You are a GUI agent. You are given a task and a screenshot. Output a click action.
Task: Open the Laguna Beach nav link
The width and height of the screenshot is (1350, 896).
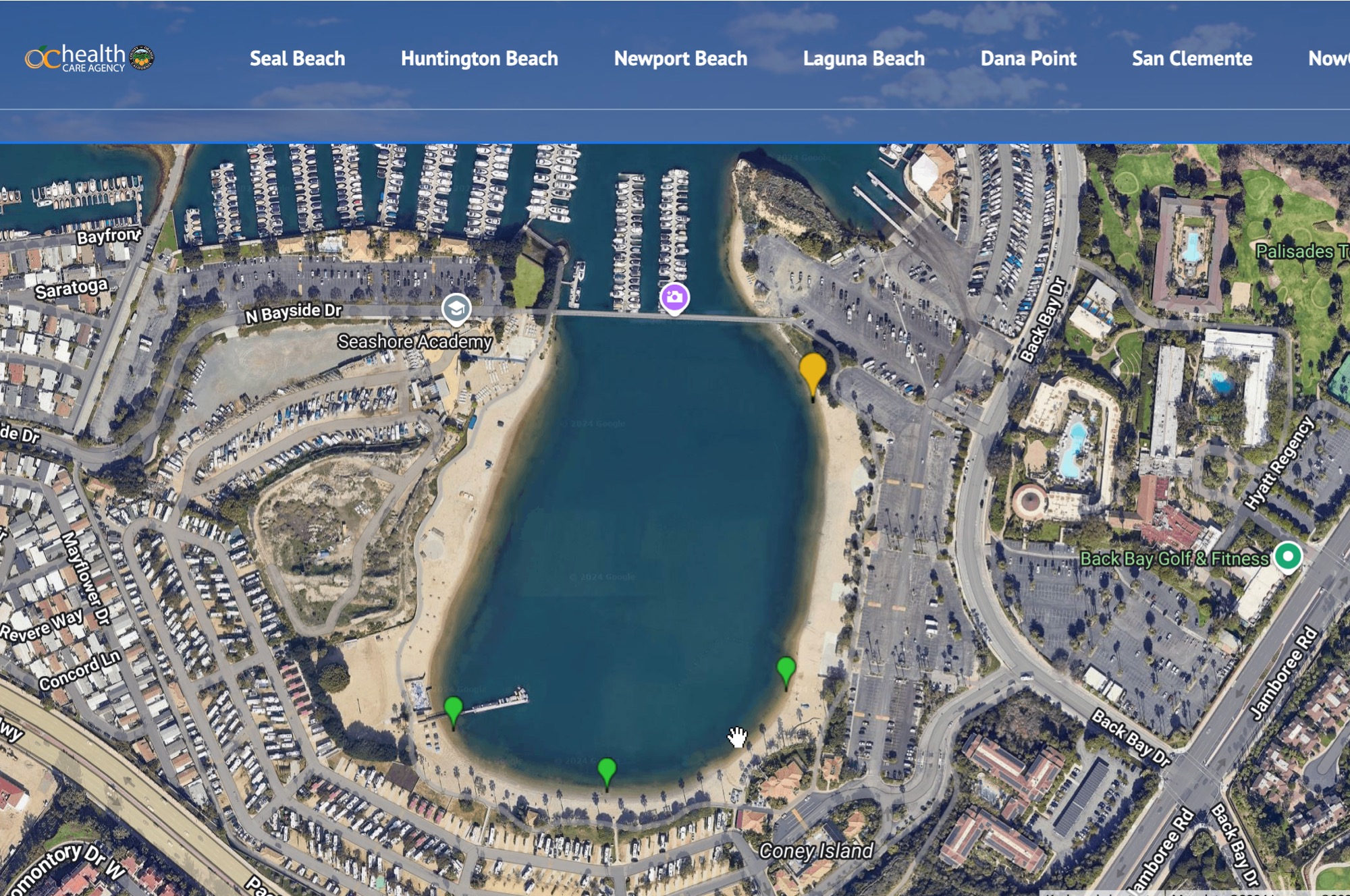tap(864, 59)
